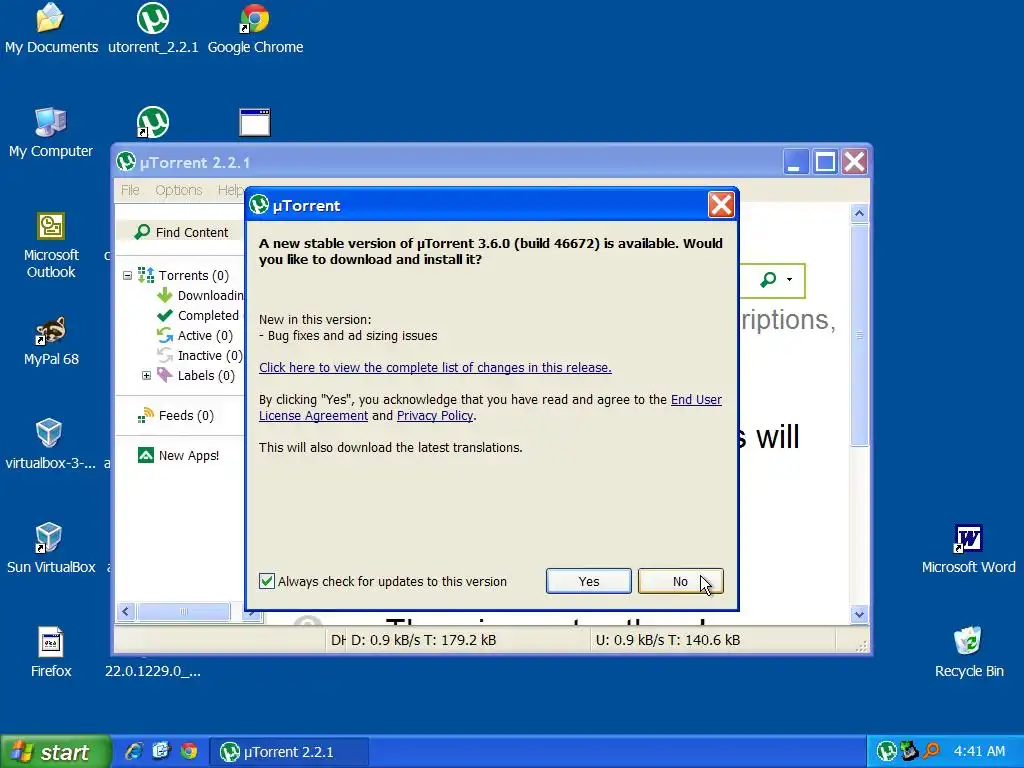Viewport: 1024px width, 768px height.
Task: Open the End User License Agreement link
Action: [x=490, y=408]
